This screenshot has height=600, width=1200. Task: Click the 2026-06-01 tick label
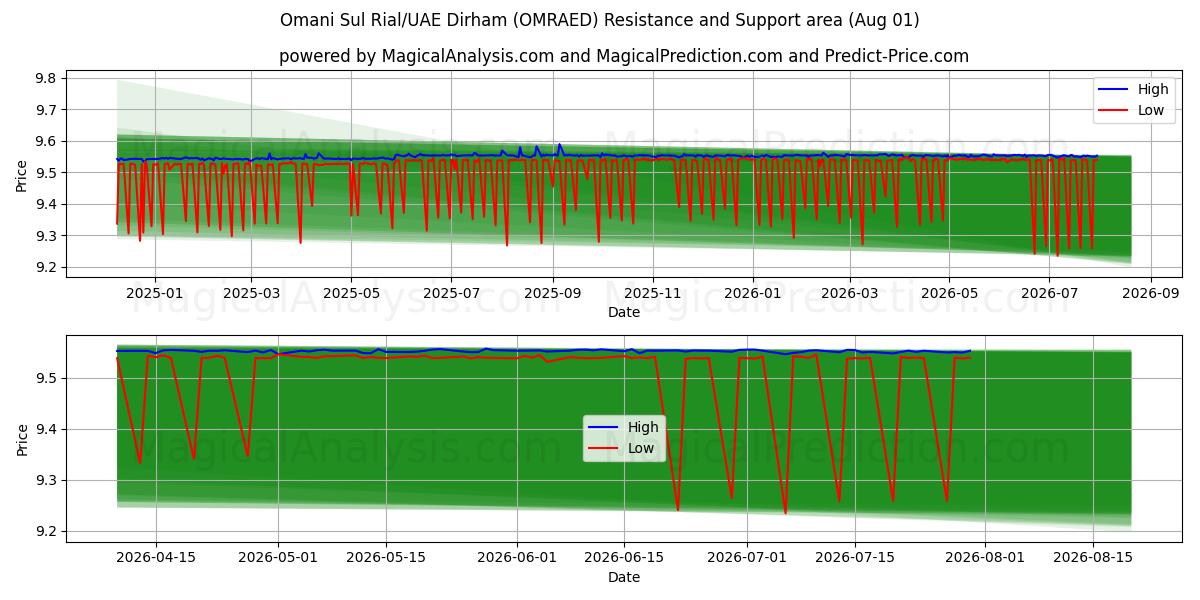[x=517, y=557]
